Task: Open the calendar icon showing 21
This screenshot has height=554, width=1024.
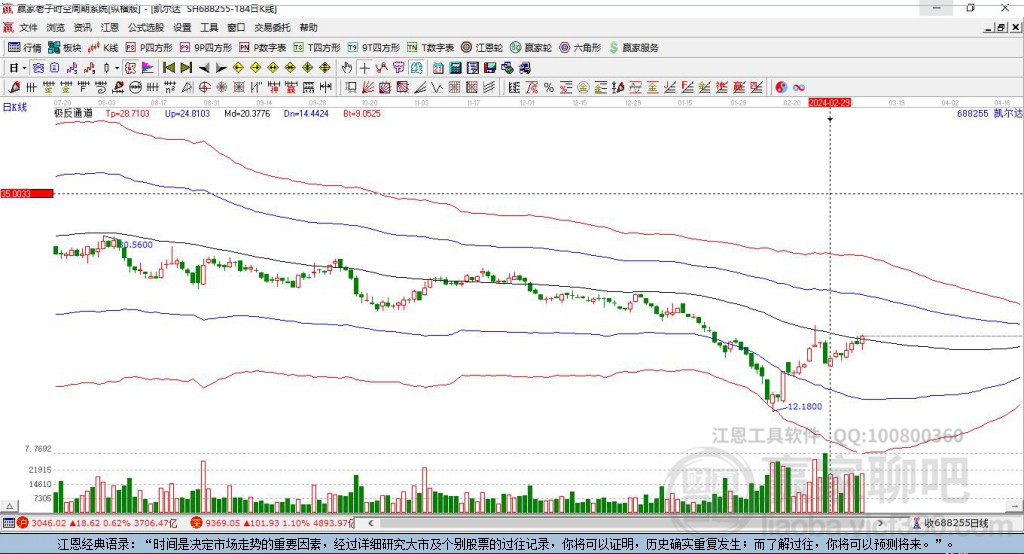Action: coord(438,68)
